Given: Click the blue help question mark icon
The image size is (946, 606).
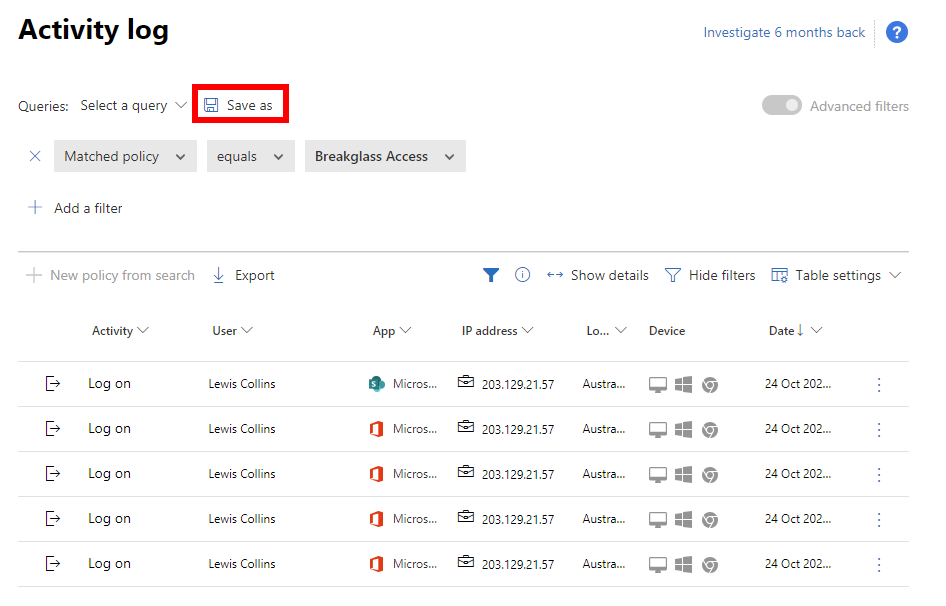Looking at the screenshot, I should [897, 32].
